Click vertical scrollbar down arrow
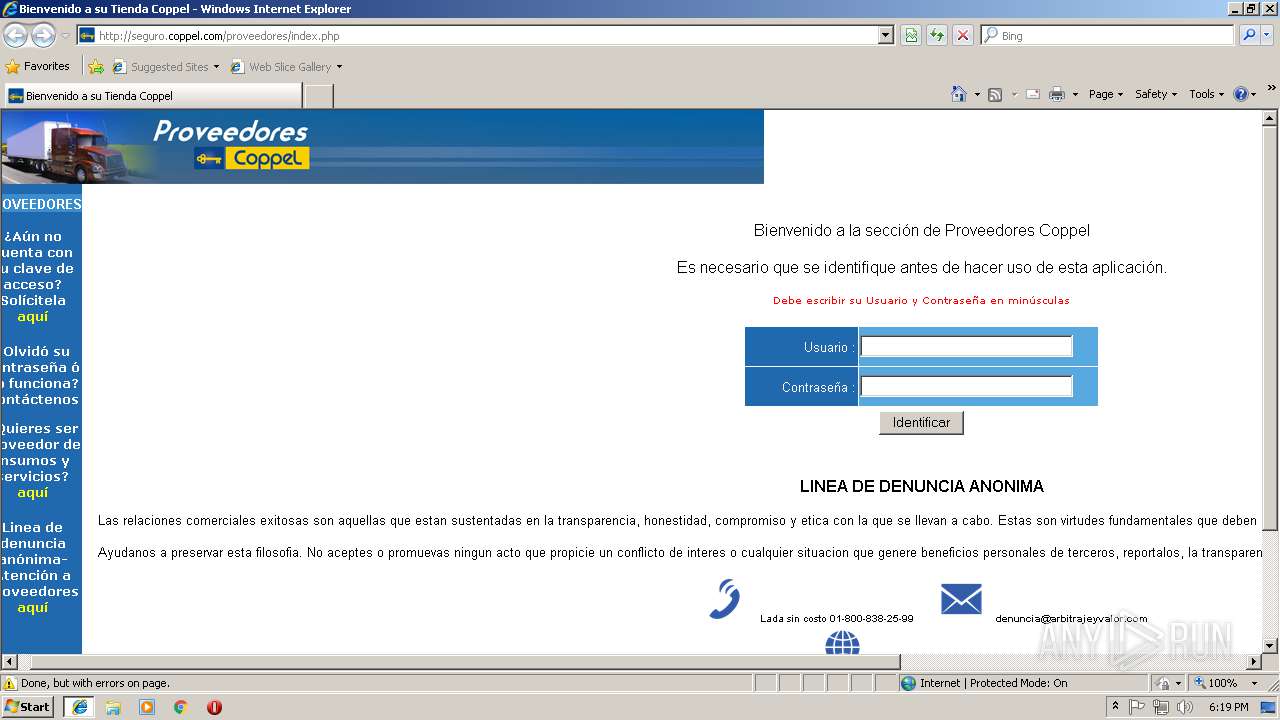The width and height of the screenshot is (1280, 720). point(1270,646)
